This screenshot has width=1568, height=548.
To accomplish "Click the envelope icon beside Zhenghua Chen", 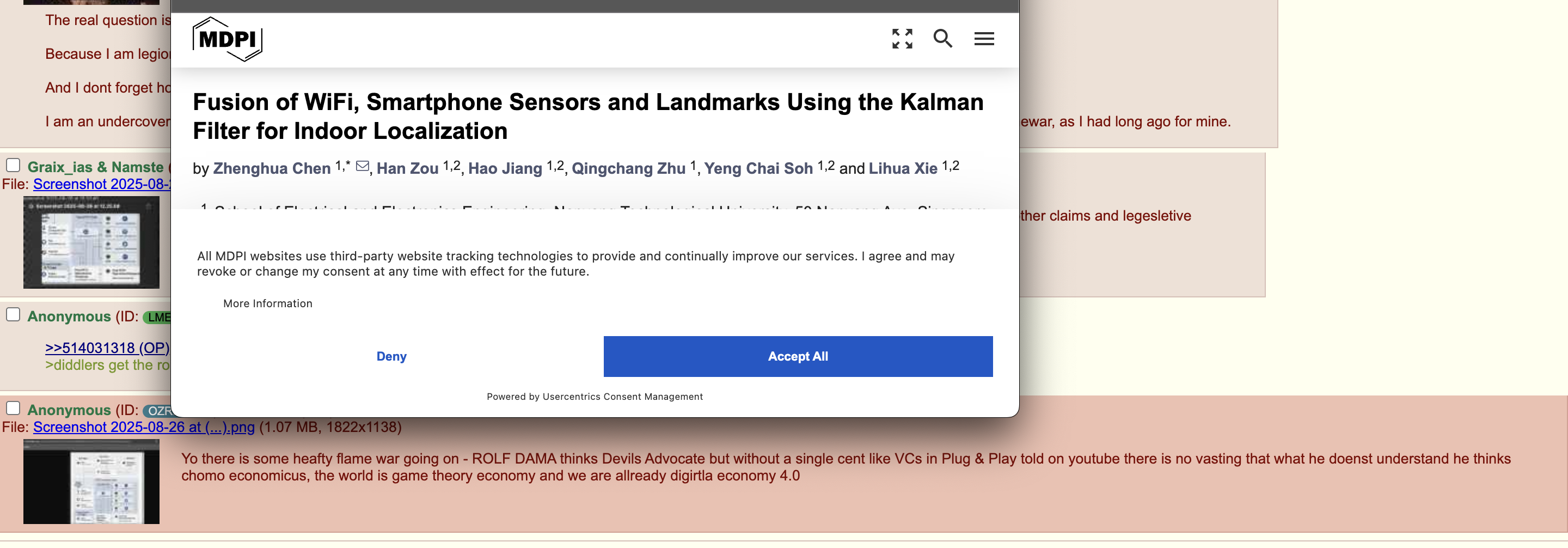I will 362,167.
